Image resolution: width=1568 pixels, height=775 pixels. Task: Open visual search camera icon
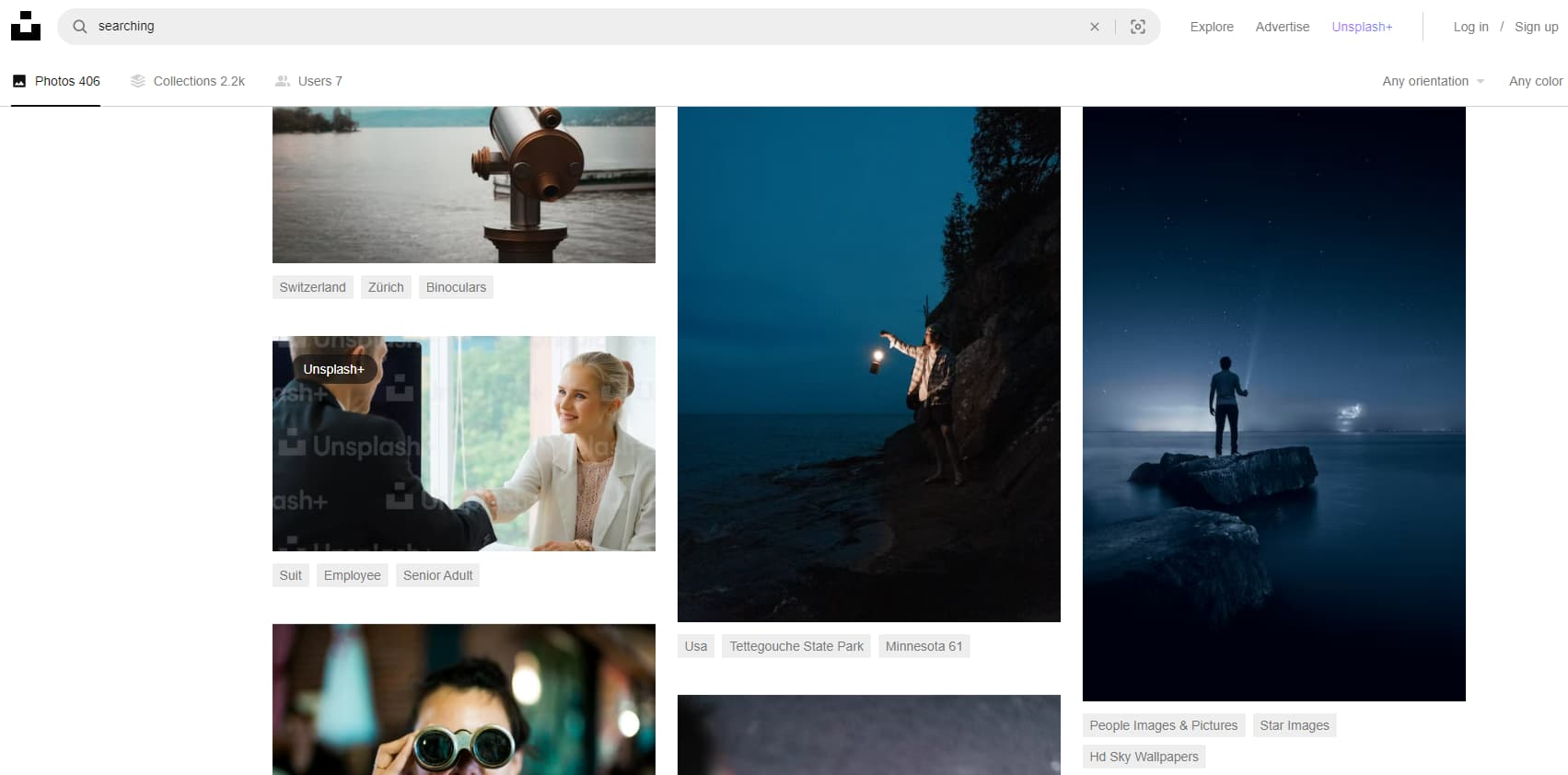pyautogui.click(x=1138, y=27)
